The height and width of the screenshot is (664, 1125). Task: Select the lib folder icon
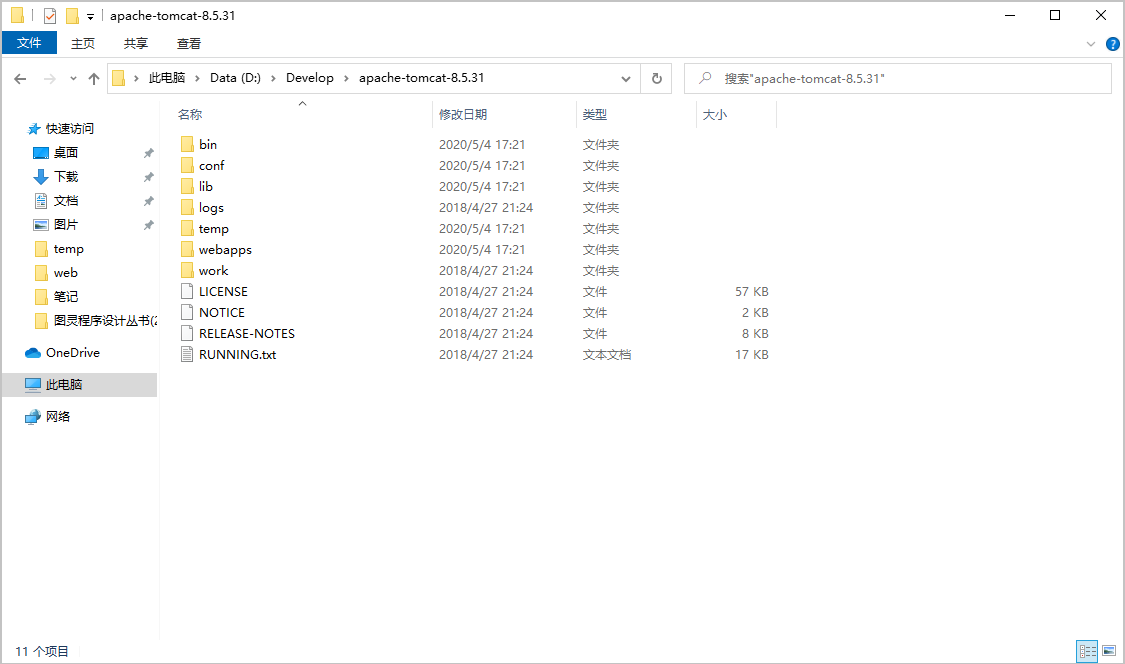187,186
